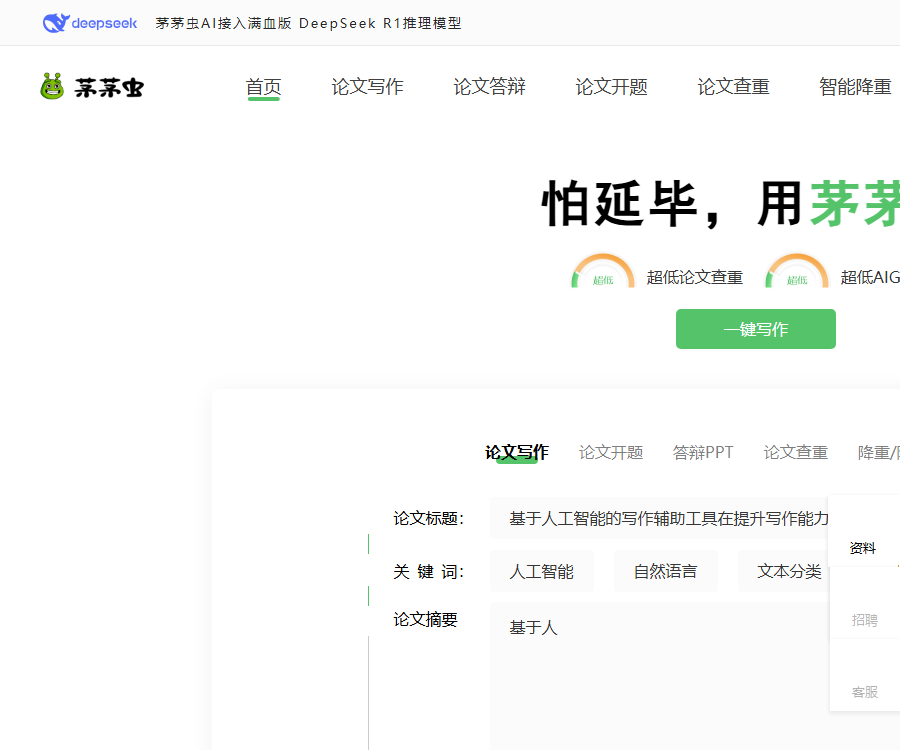The height and width of the screenshot is (750, 900).
Task: Click the 关键词 label
Action: point(428,572)
